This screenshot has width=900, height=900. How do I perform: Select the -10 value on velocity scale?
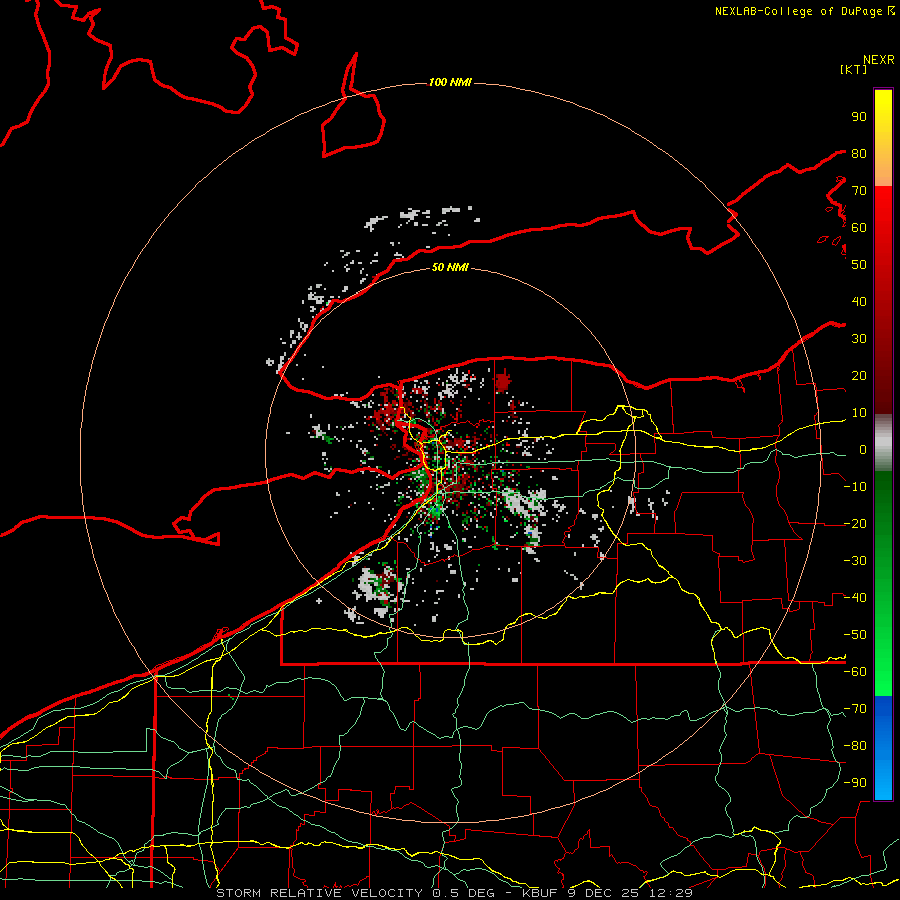tap(855, 487)
